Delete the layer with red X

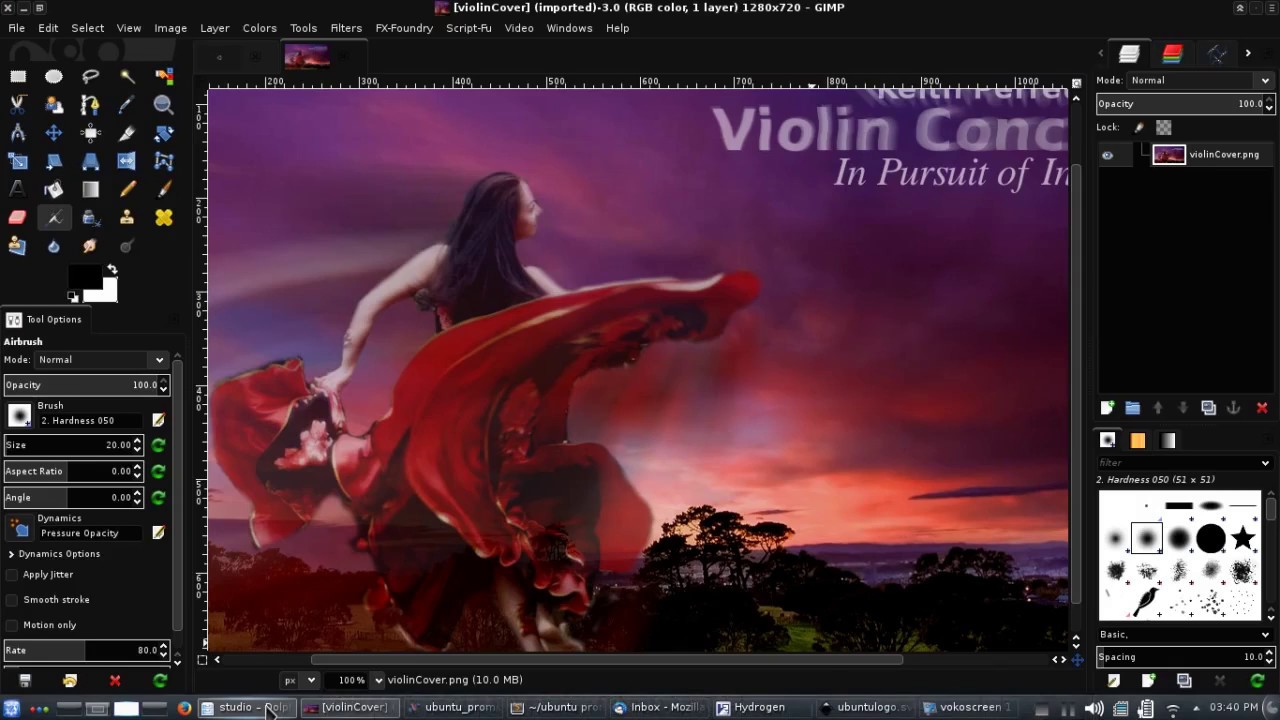click(1262, 408)
